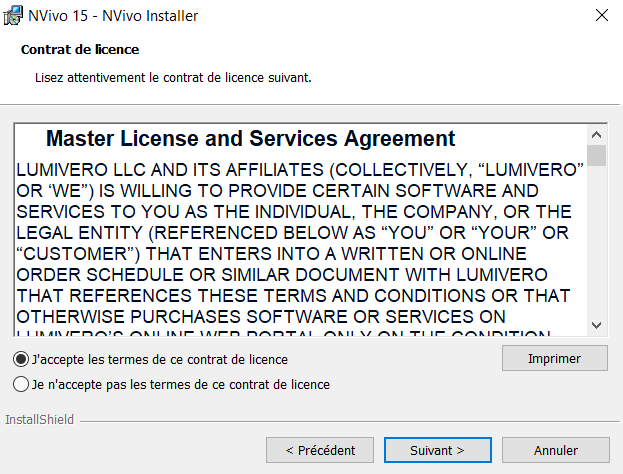Click the license text scrollbar thumb
Image resolution: width=623 pixels, height=474 pixels.
(597, 155)
